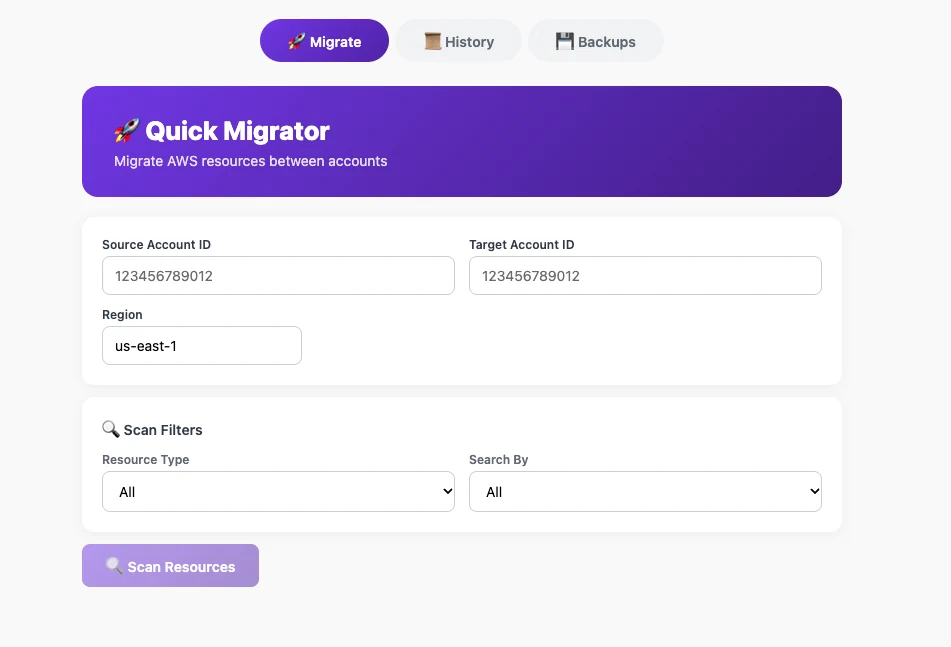Click the Resource Type label
The image size is (951, 647).
(146, 460)
